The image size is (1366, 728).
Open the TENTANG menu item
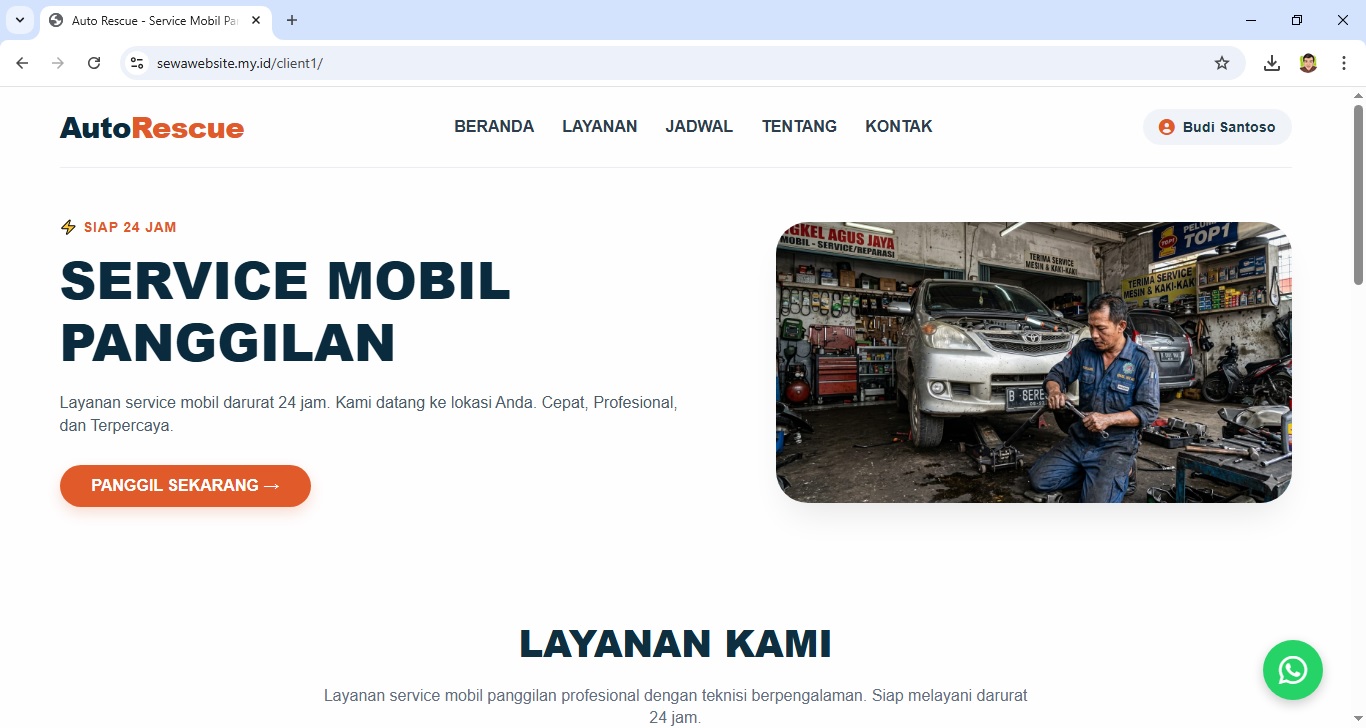[799, 127]
